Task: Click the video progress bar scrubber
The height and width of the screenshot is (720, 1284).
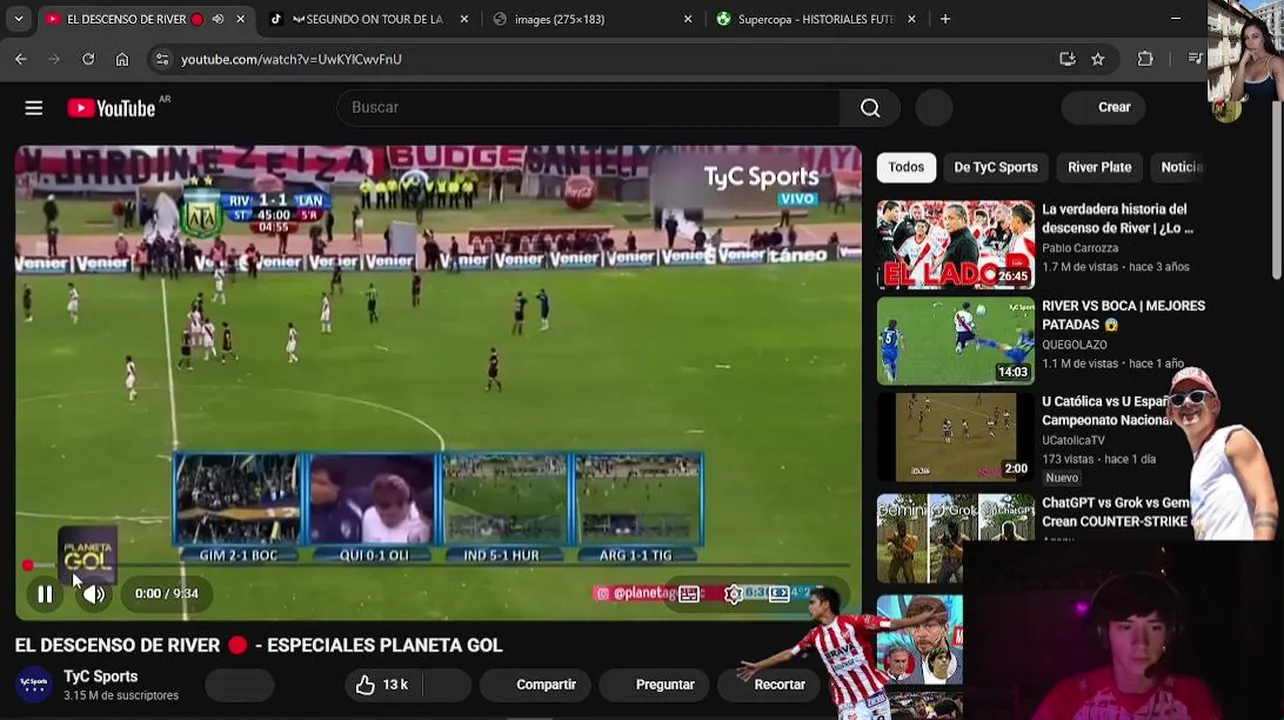Action: pyautogui.click(x=28, y=566)
